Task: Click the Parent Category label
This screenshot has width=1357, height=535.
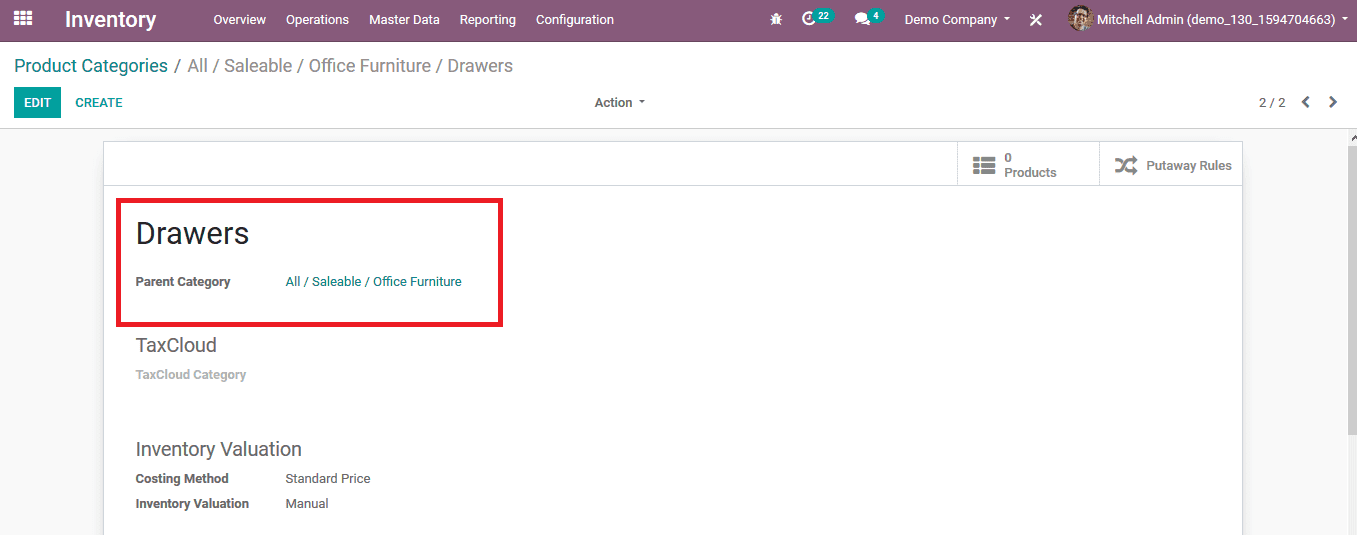Action: [x=183, y=282]
